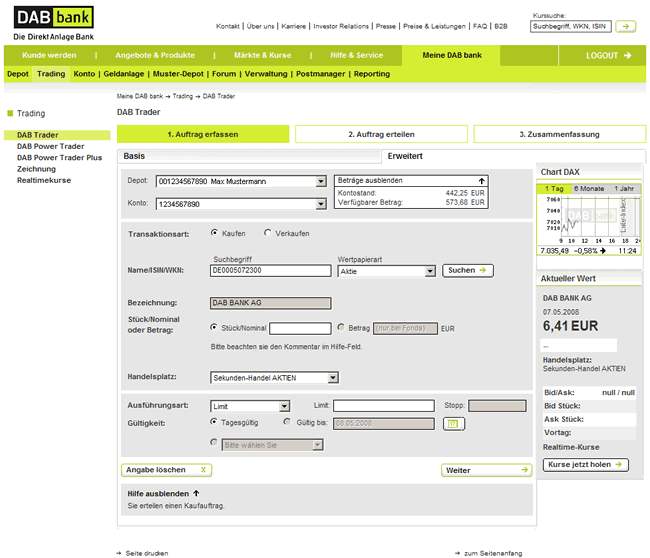
Task: Click the Kontakt top link
Action: (228, 26)
